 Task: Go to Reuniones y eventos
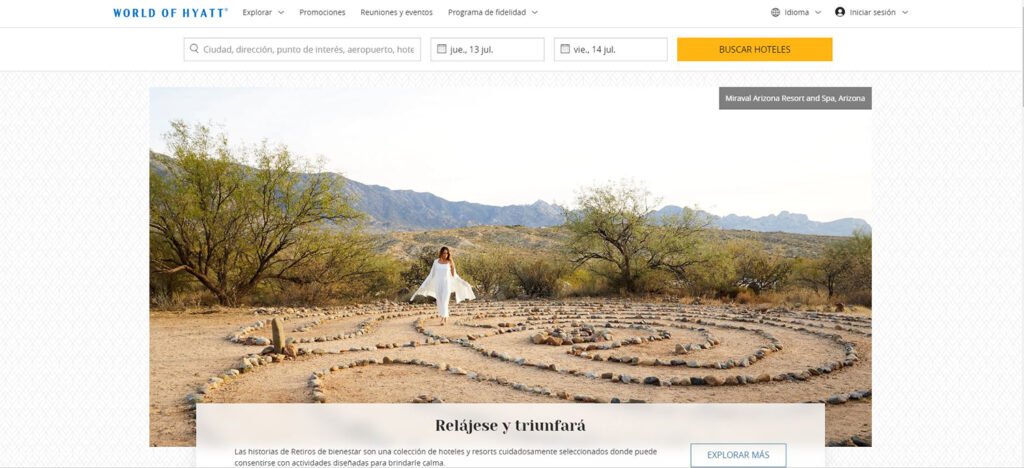coord(396,12)
